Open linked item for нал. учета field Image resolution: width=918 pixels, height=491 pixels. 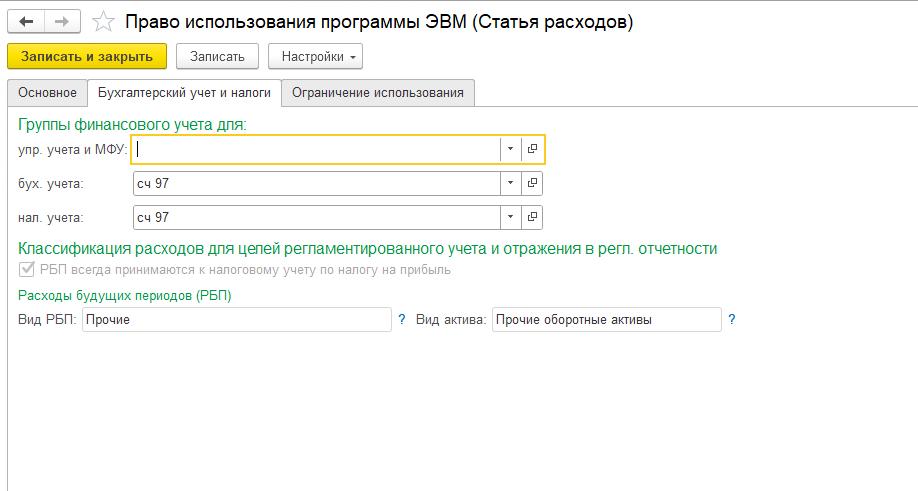pos(533,217)
